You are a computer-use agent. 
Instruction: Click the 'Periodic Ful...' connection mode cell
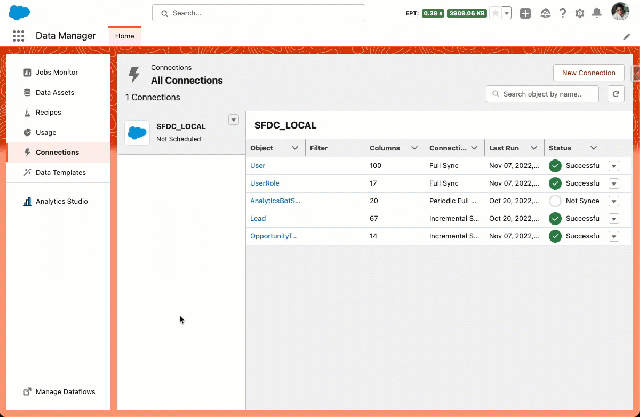(x=453, y=201)
